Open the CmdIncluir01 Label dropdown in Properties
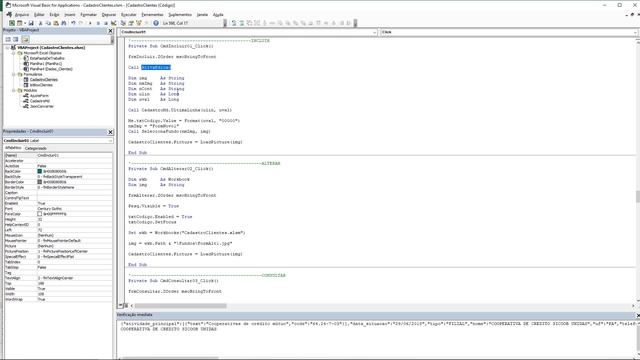The image size is (640, 360). coord(110,140)
